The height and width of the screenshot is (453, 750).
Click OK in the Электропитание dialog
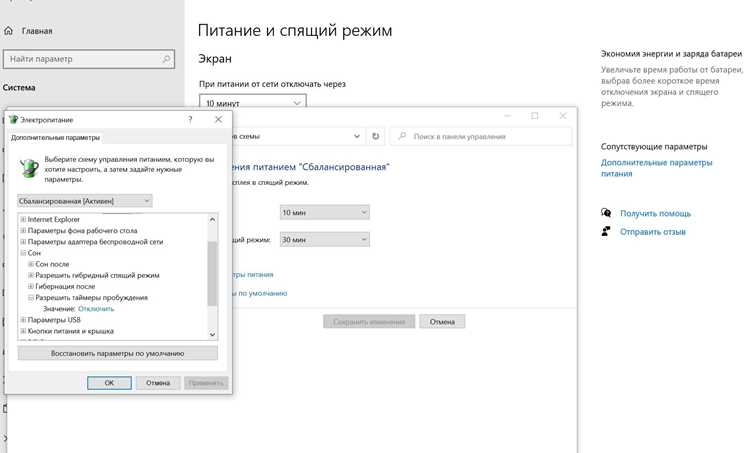tap(109, 383)
